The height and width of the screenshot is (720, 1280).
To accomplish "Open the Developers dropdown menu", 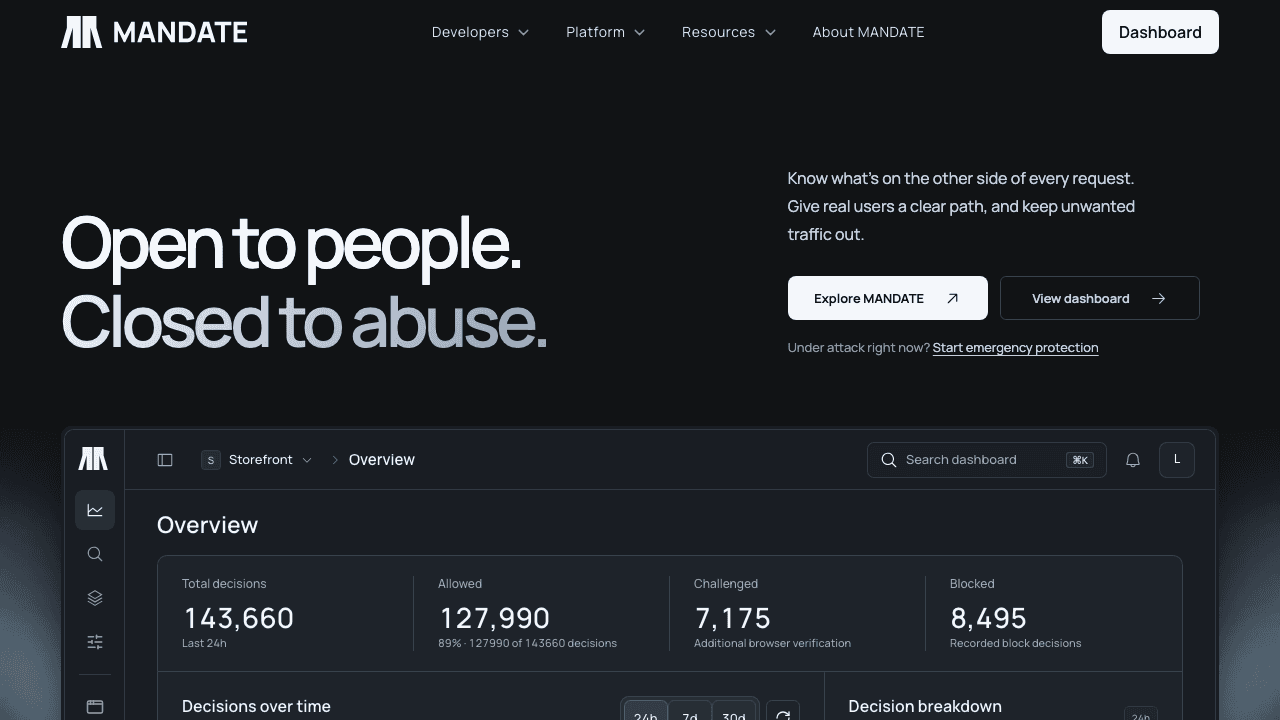I will coord(480,32).
